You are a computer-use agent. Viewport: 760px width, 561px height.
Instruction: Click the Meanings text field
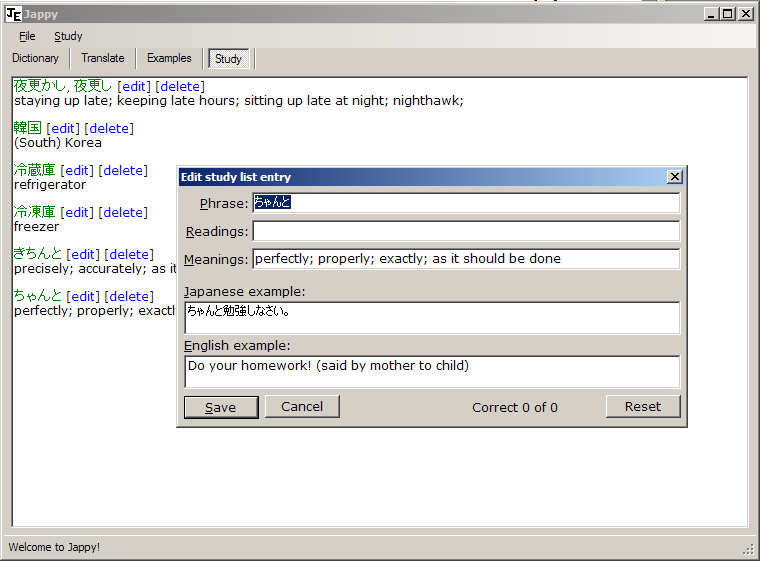[465, 259]
